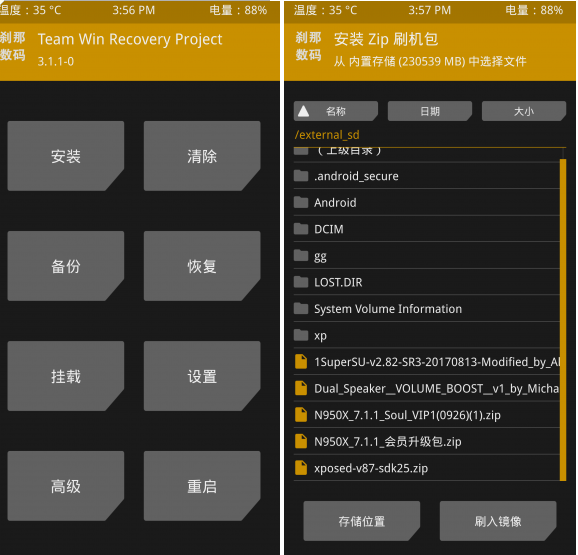578x555 pixels.
Task: Click 从 内置存储 (230539 MB) 中选择文件 text
Action: click(430, 61)
